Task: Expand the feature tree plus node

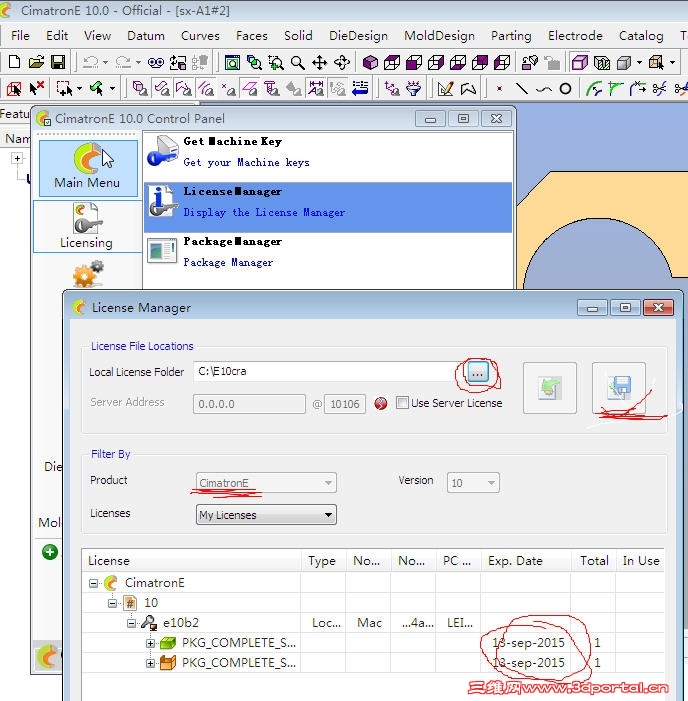Action: click(x=17, y=158)
